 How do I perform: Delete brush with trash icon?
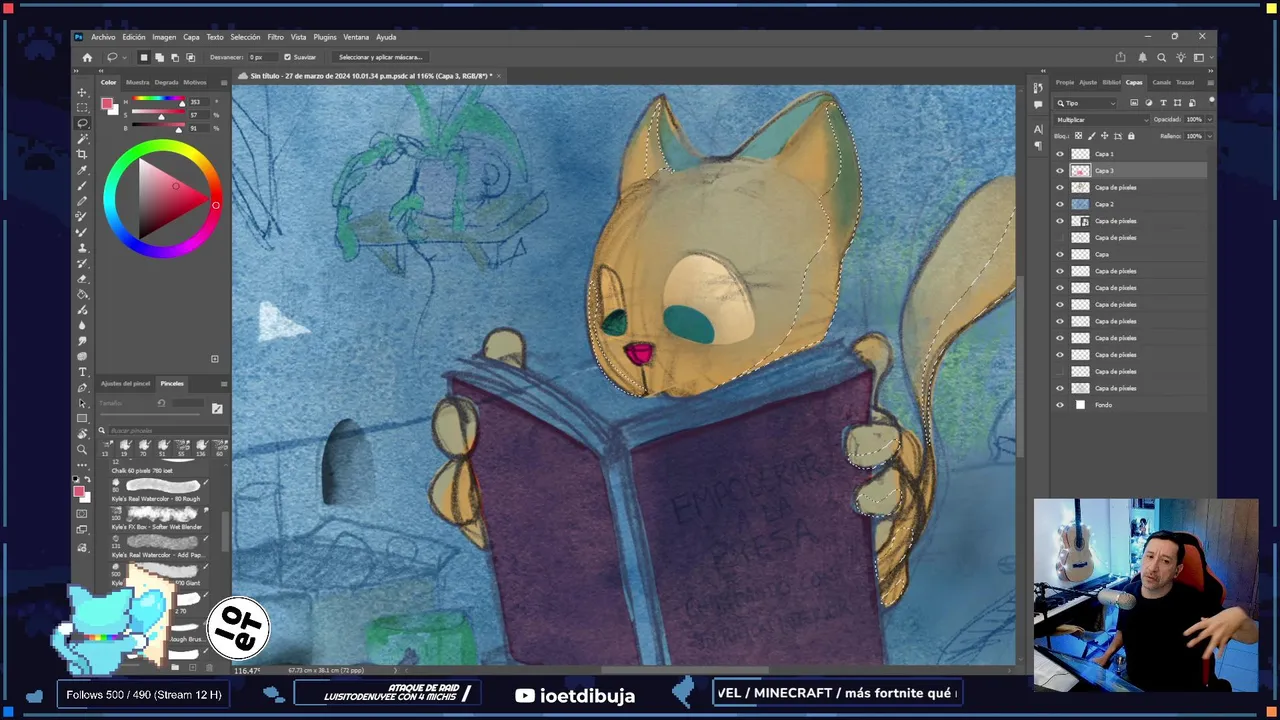(209, 667)
